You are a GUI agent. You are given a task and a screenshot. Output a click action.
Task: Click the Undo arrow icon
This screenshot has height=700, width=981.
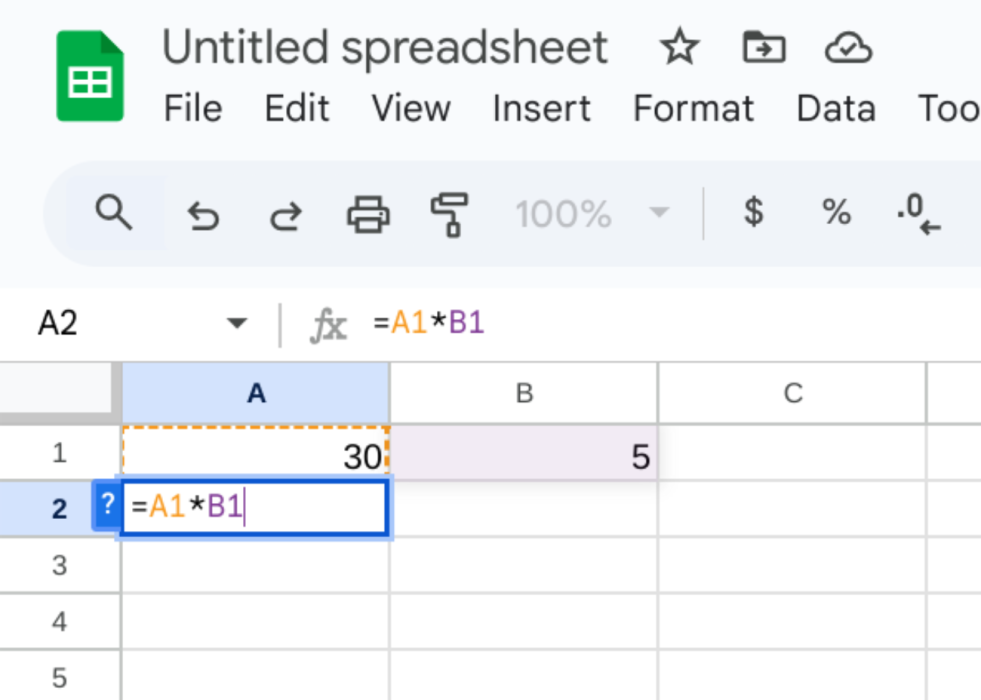(203, 214)
